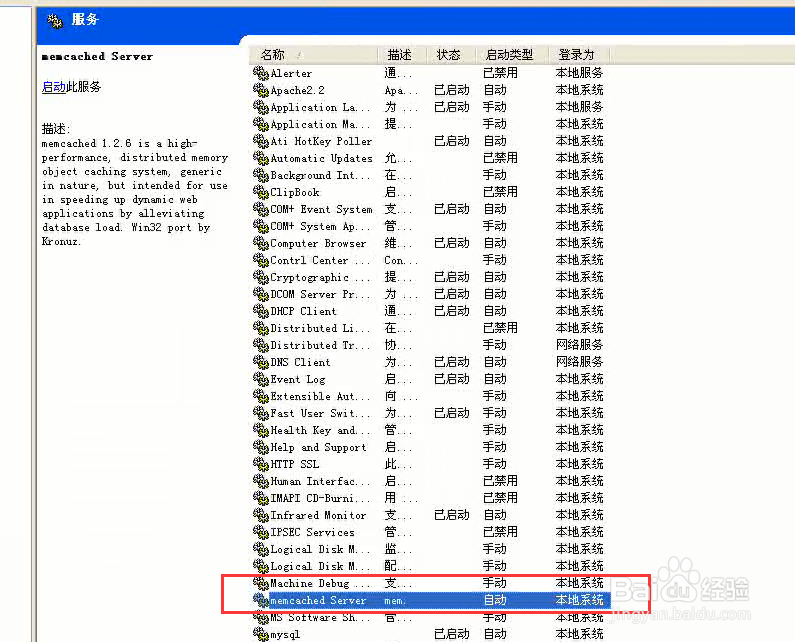Click 已启动 status of Event Log row

tap(452, 379)
